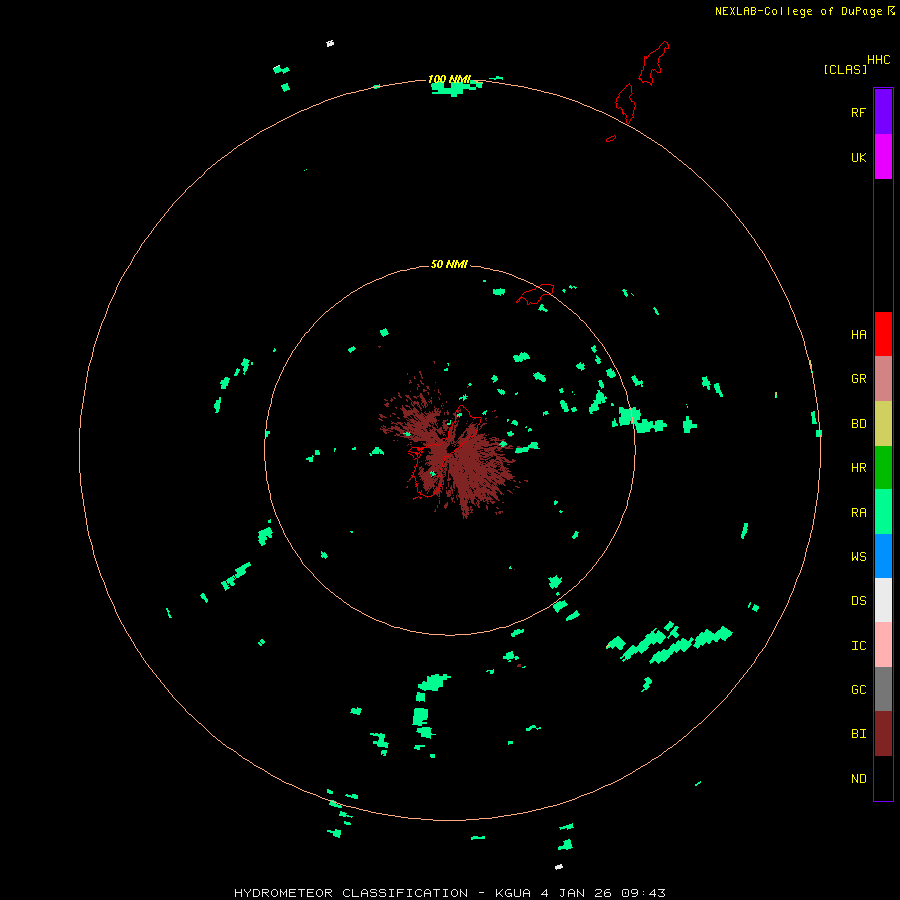
Task: Click the ND legend label
Action: pyautogui.click(x=858, y=779)
